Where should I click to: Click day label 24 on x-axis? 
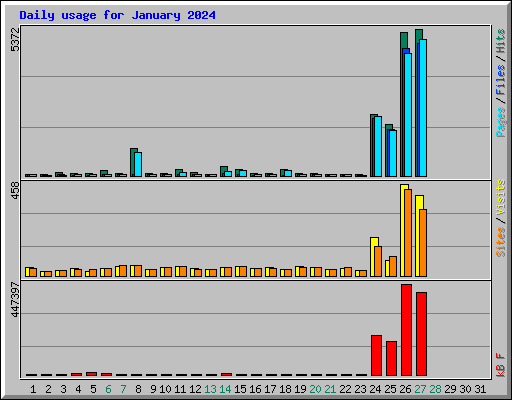pyautogui.click(x=375, y=389)
